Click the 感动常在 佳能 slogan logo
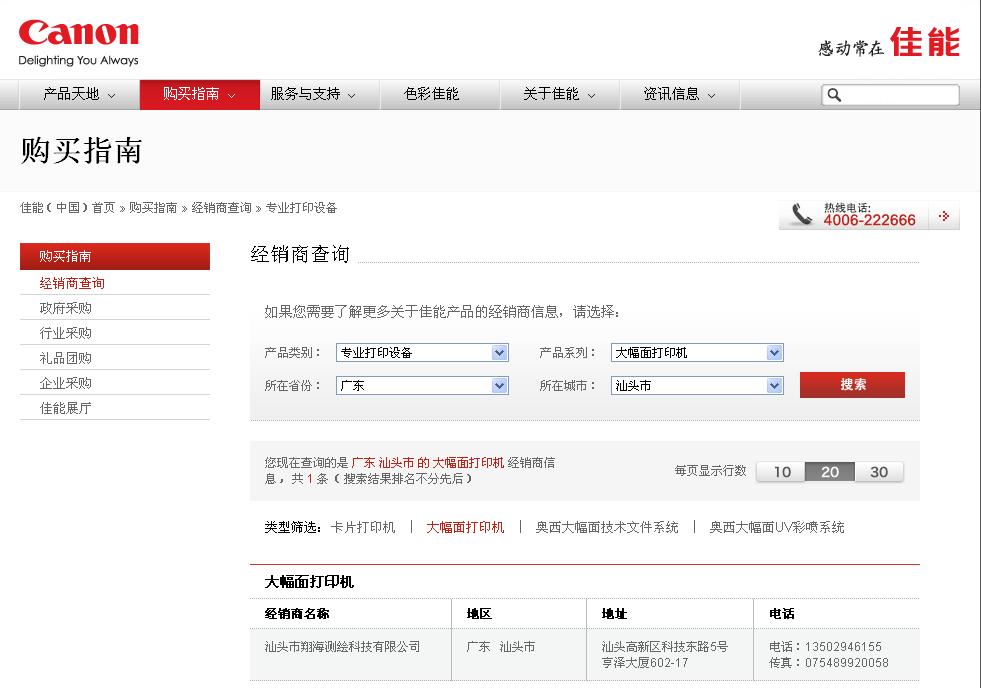981x688 pixels. tap(888, 43)
